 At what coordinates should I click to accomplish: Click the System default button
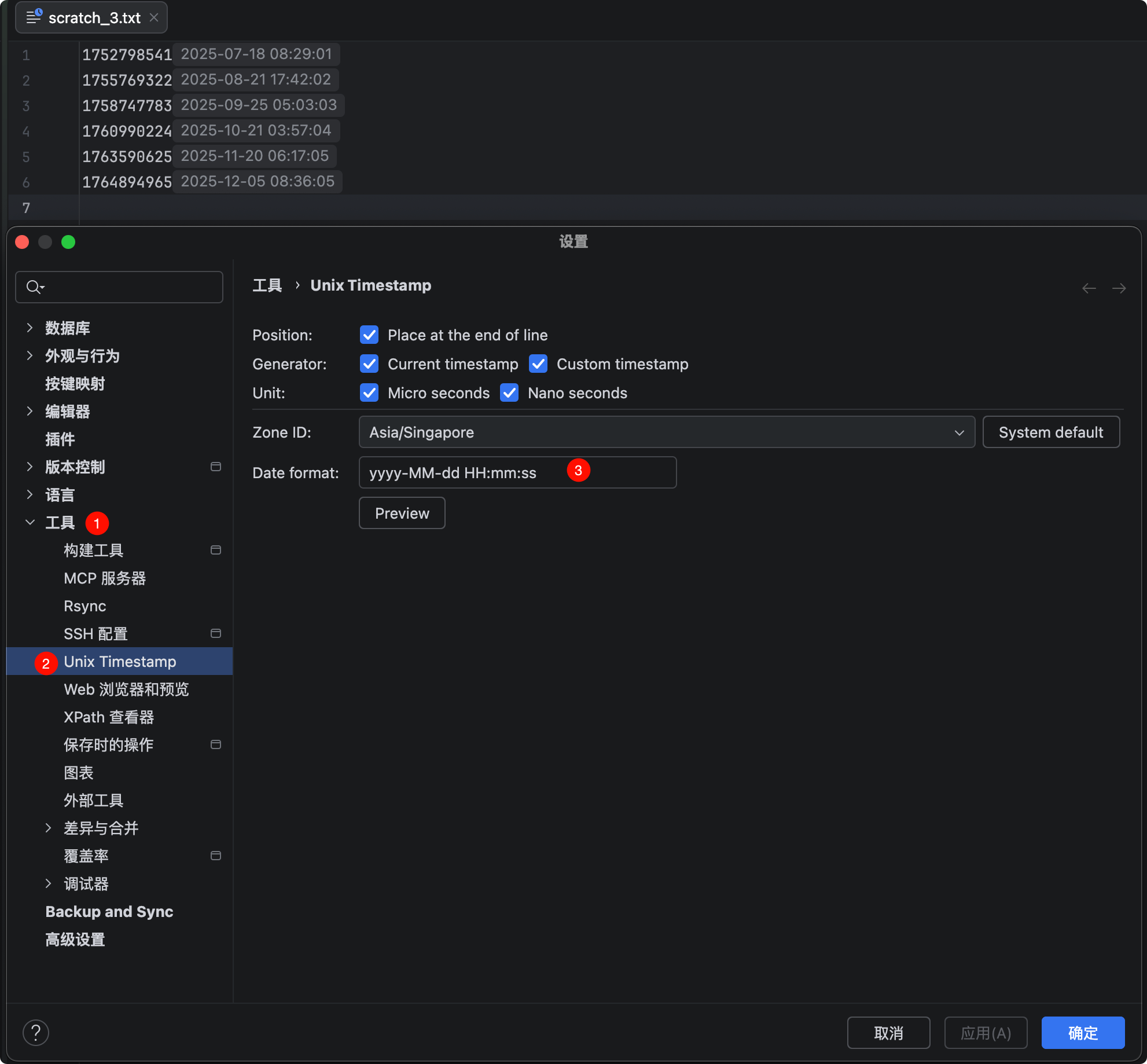tap(1050, 432)
